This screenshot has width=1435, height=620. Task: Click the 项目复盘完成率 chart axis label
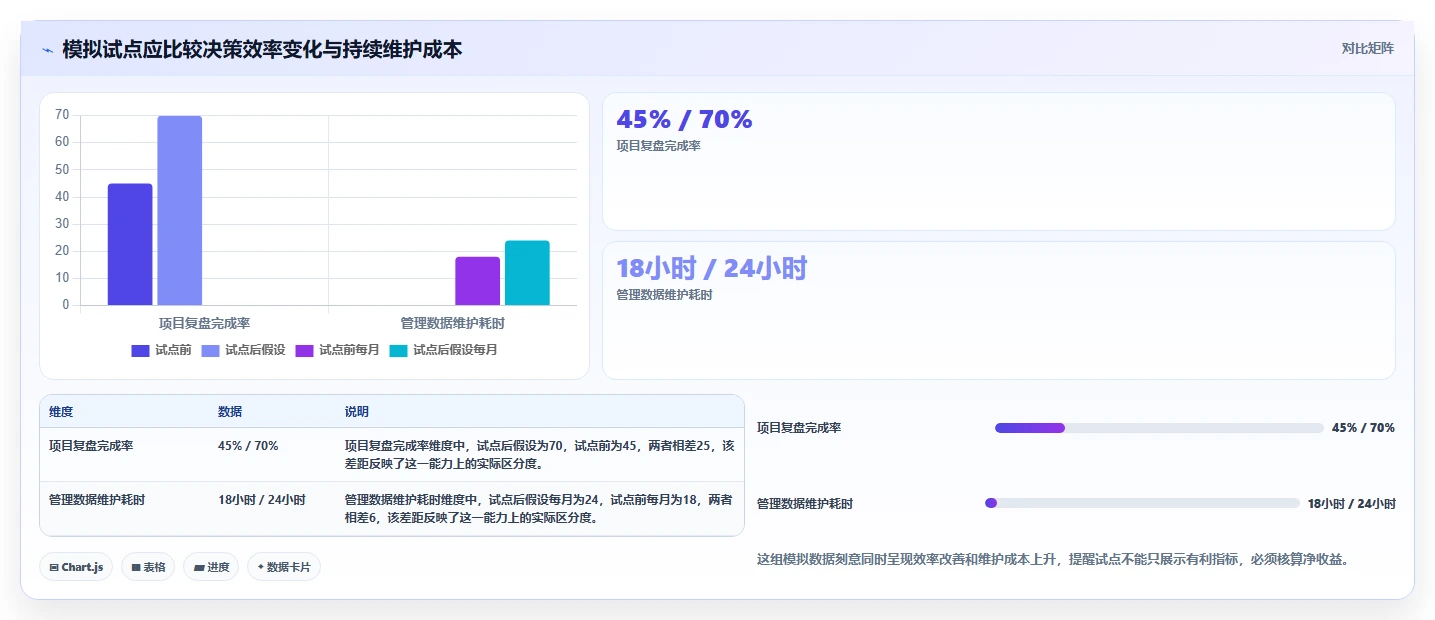pyautogui.click(x=204, y=323)
